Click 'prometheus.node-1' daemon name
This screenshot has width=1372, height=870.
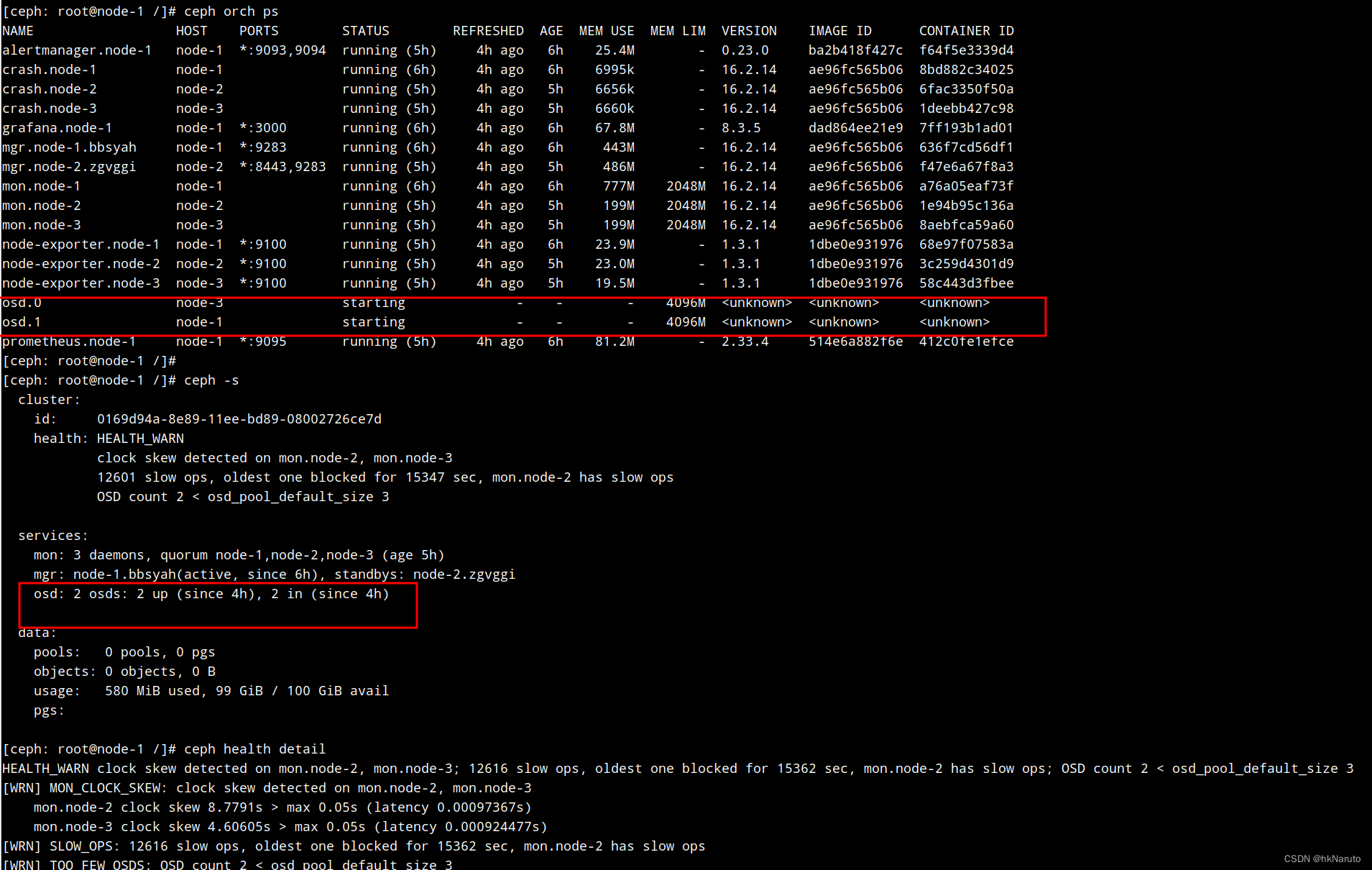click(69, 342)
